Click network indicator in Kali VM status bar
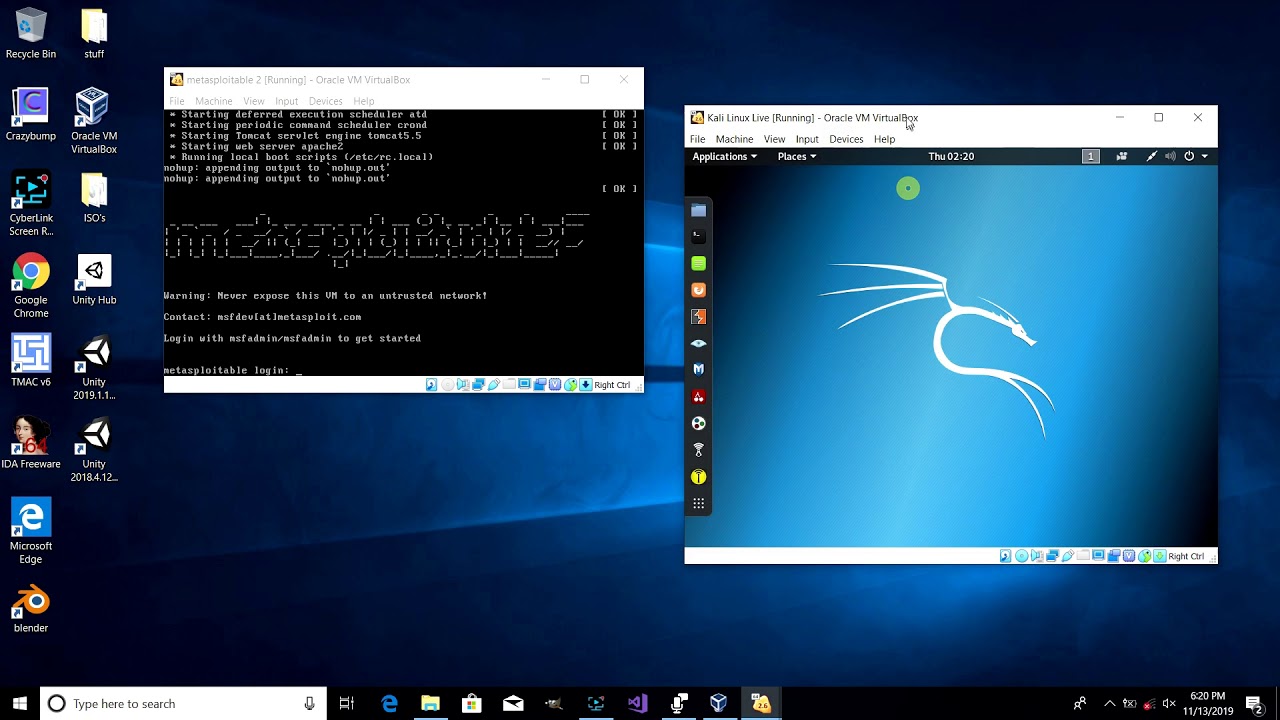Screen dimensions: 1280x720 point(1053,556)
